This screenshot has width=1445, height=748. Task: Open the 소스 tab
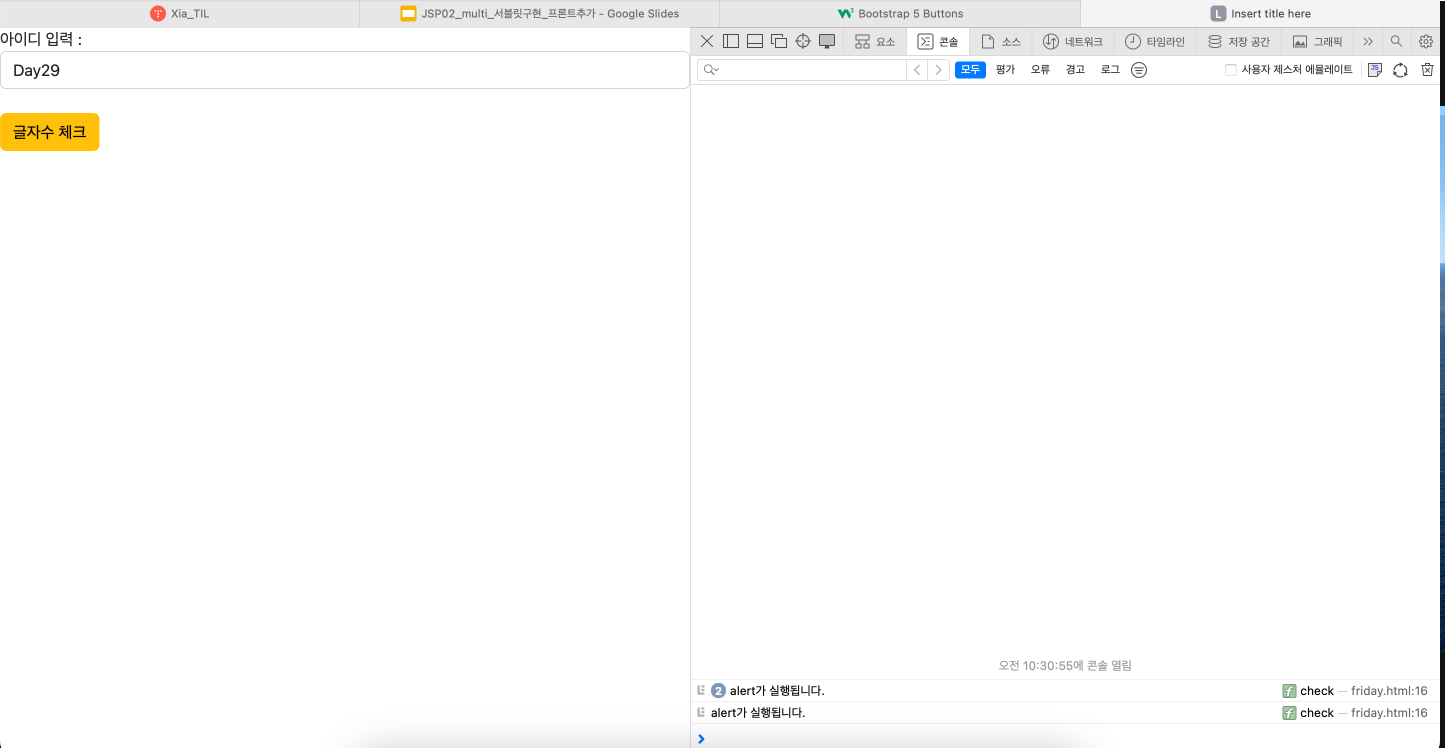(x=1000, y=41)
